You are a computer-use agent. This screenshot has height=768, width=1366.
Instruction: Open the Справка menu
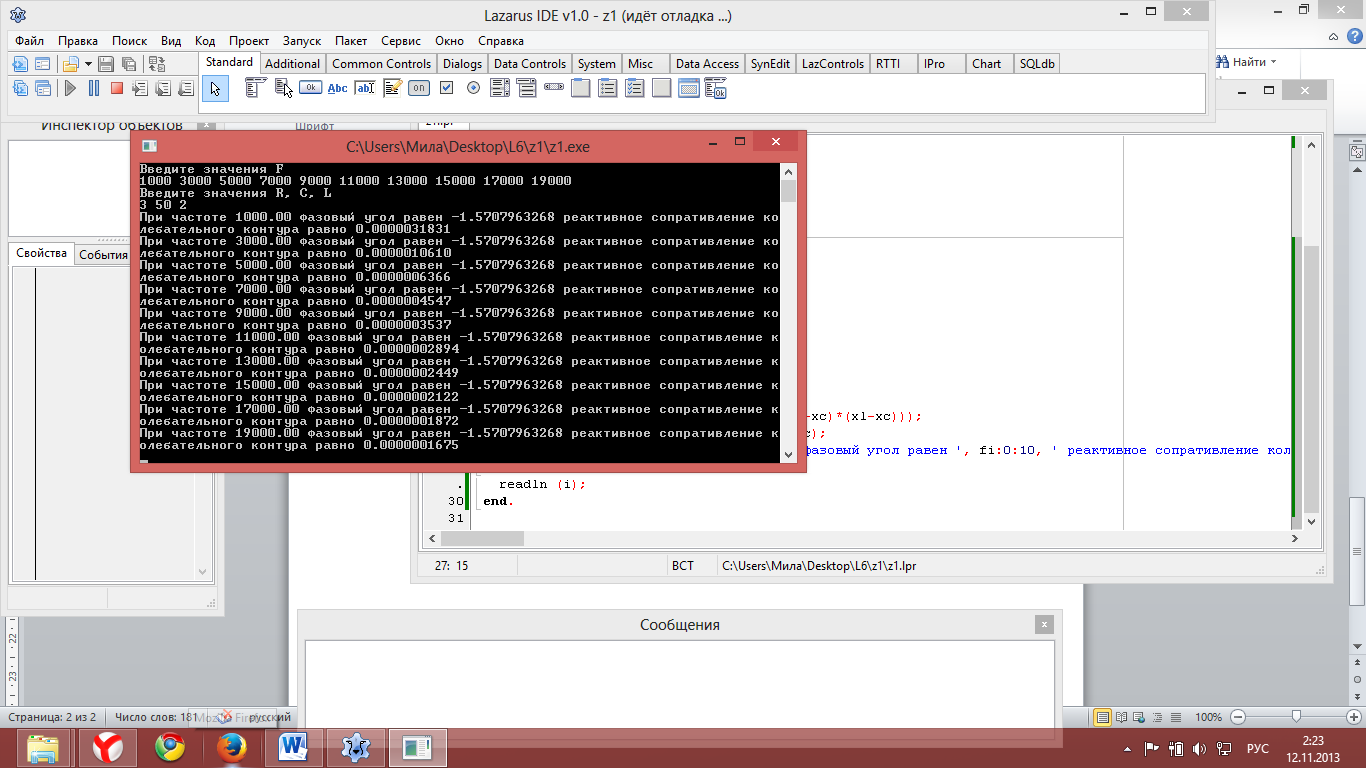501,41
